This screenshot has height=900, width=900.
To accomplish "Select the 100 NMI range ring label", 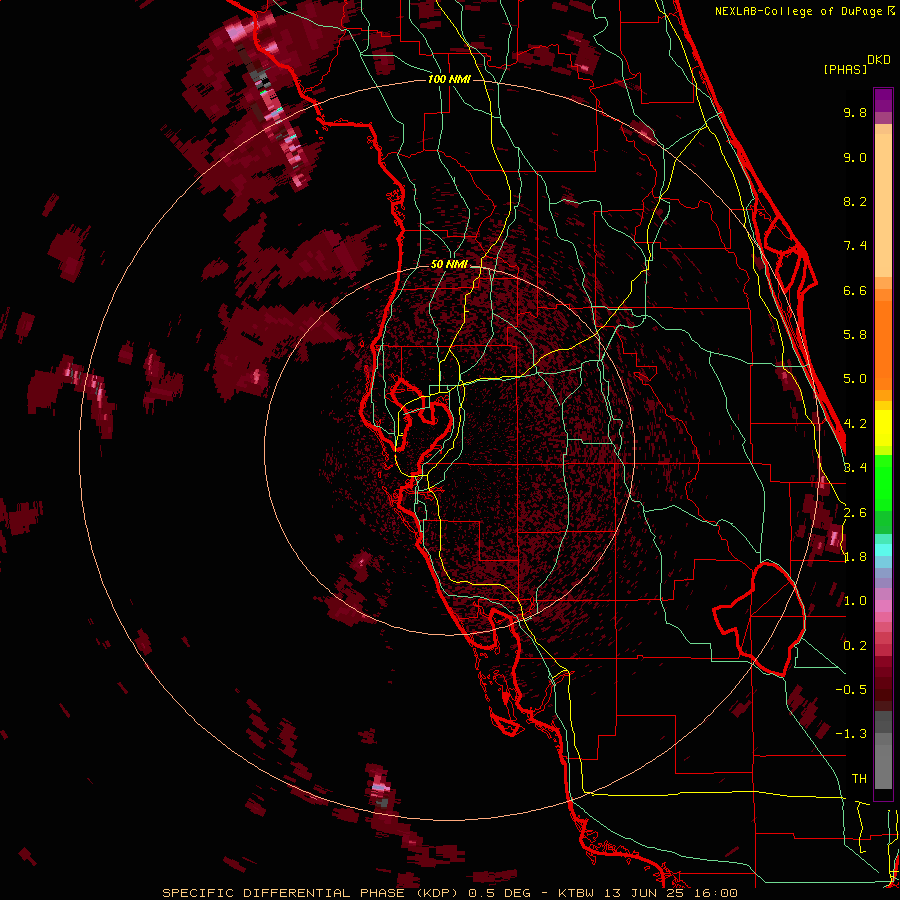I will click(449, 79).
